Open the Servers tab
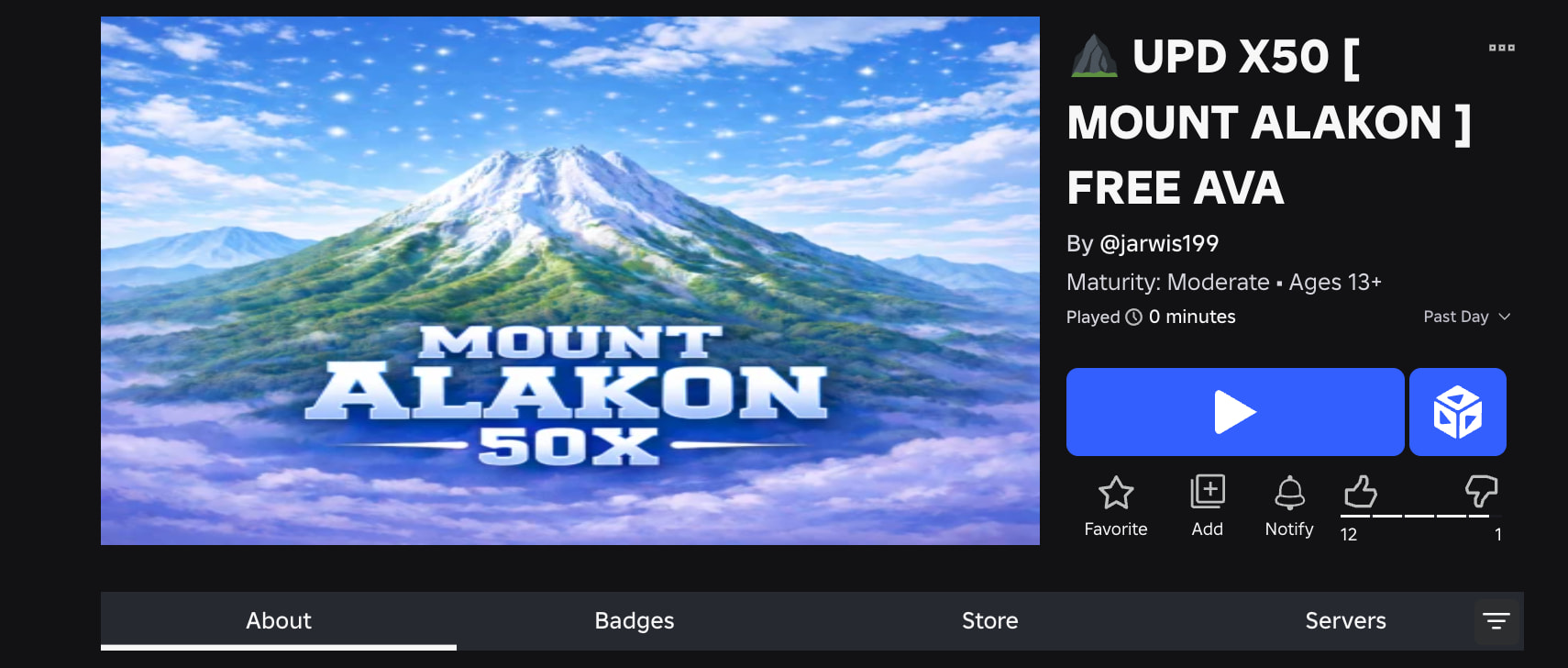1568x668 pixels. pos(1345,621)
